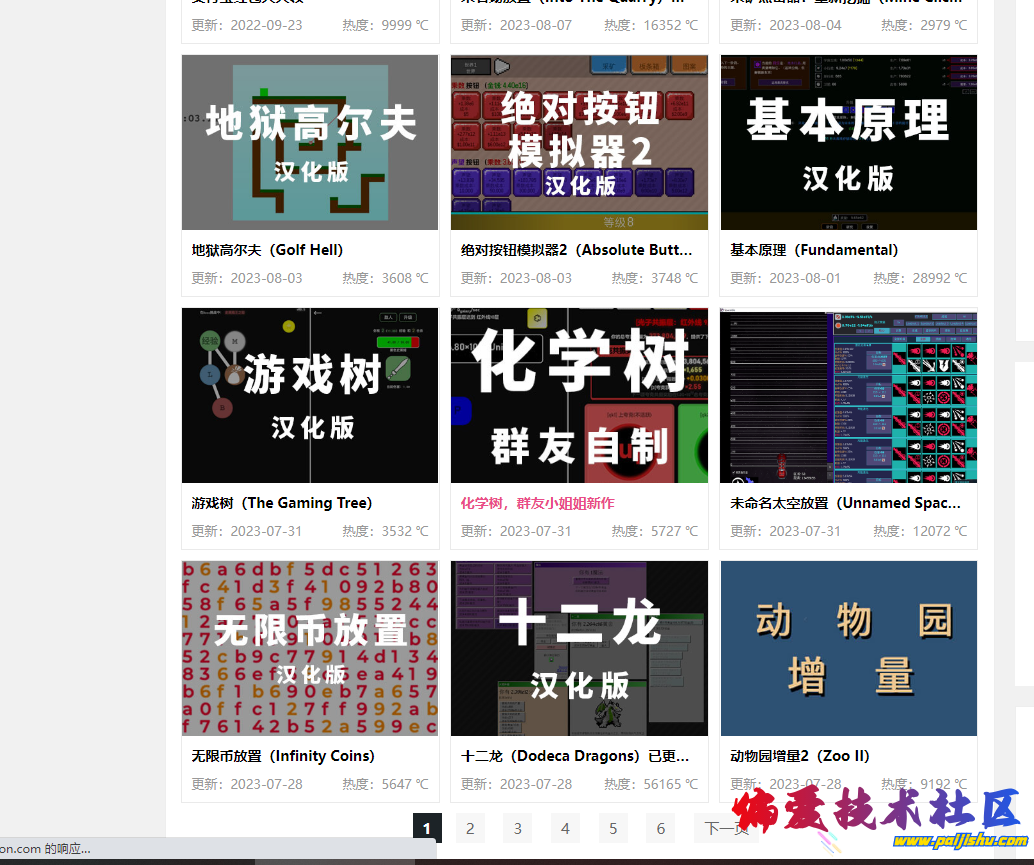Viewport: 1034px width, 865px height.
Task: Click update date 2023-08-03 under Golf Hell
Action: coord(247,278)
